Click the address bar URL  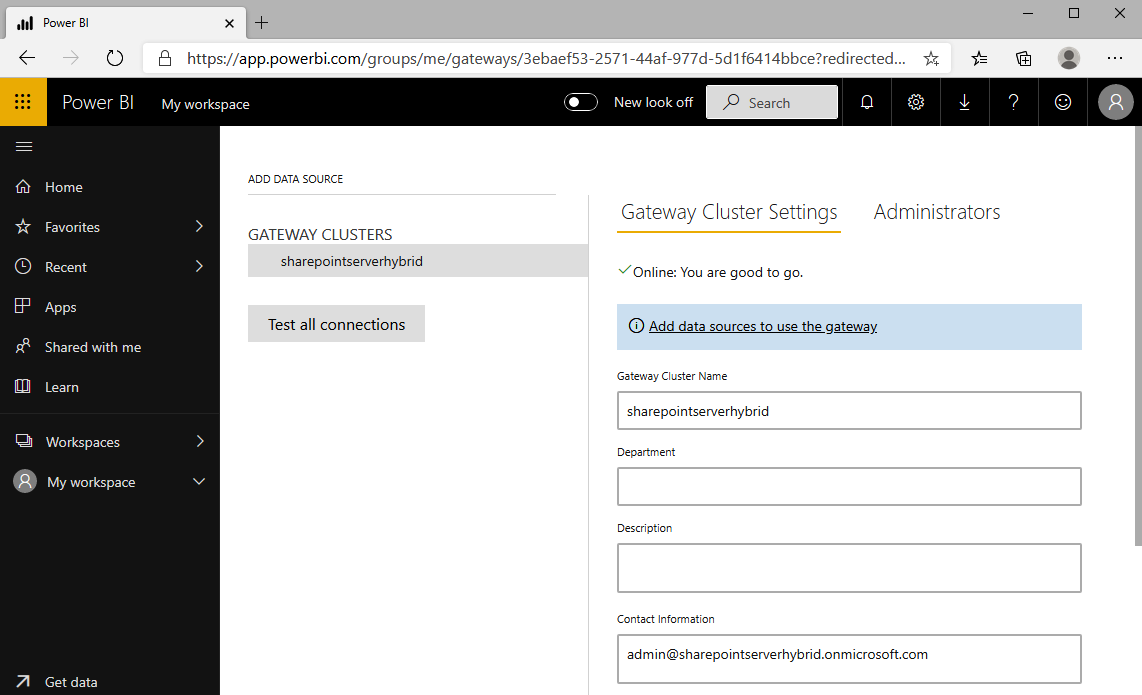(x=546, y=58)
